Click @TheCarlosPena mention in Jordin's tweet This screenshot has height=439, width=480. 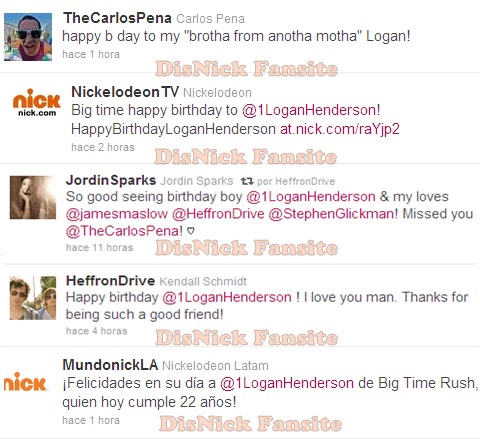(x=123, y=231)
